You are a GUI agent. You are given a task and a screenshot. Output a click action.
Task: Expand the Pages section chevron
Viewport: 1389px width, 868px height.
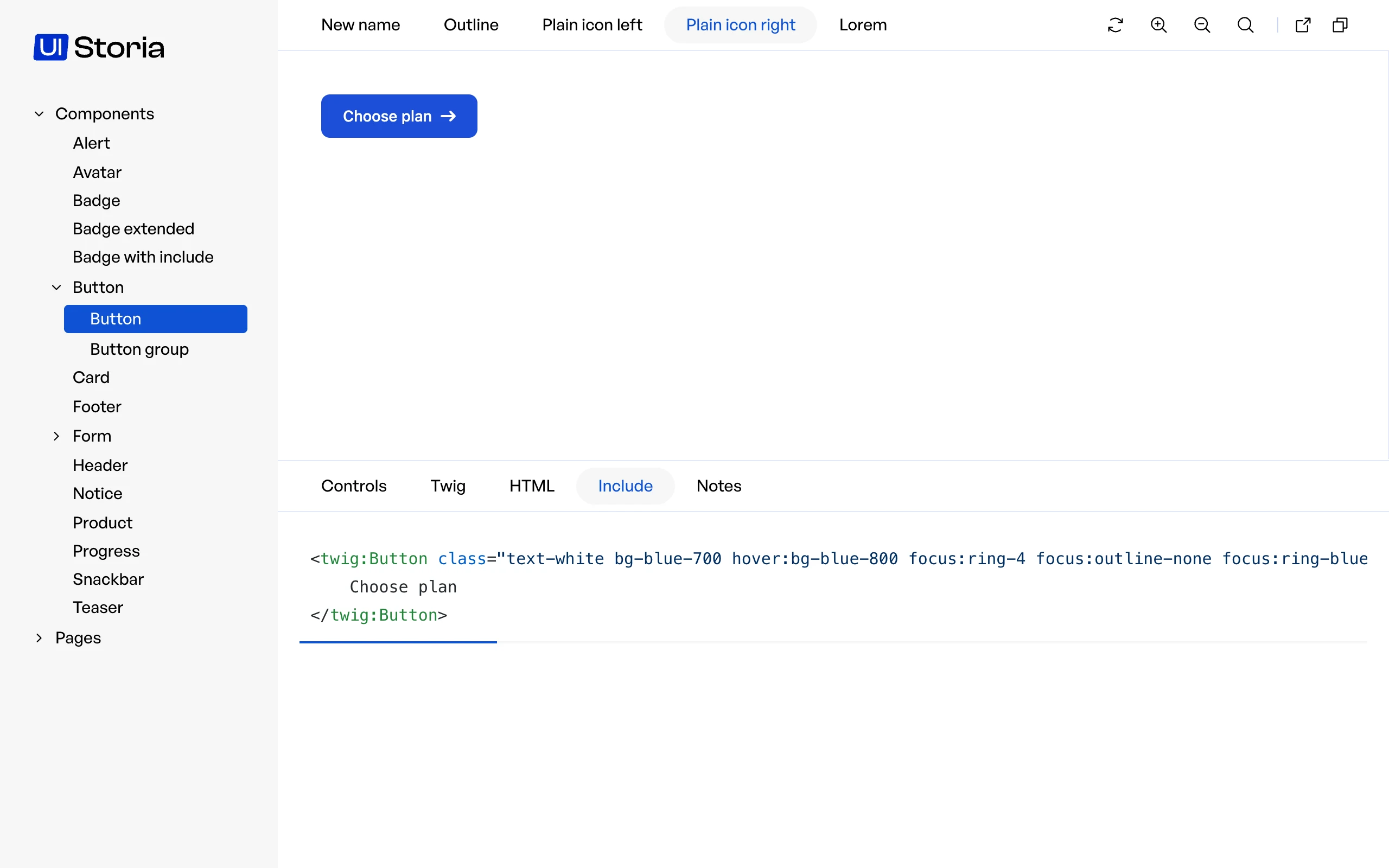click(x=39, y=638)
